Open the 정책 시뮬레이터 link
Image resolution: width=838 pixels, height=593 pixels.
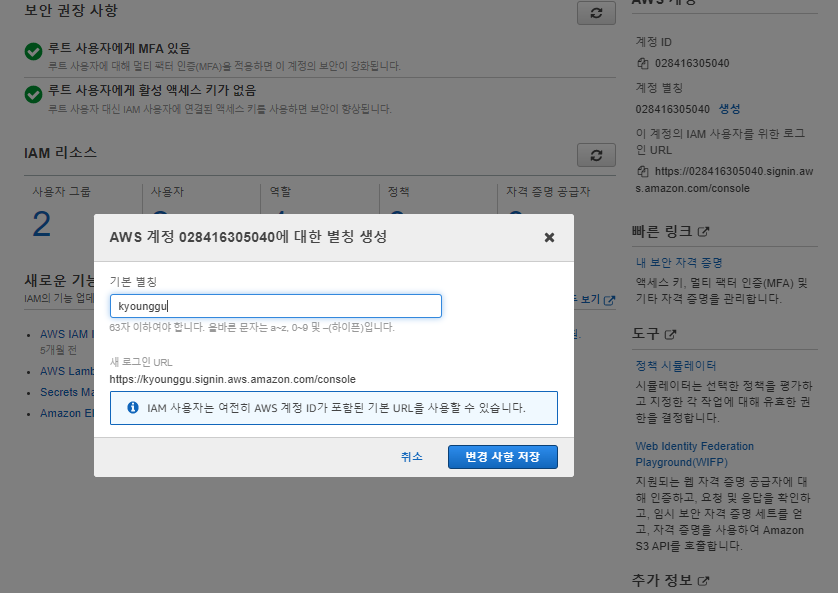676,365
